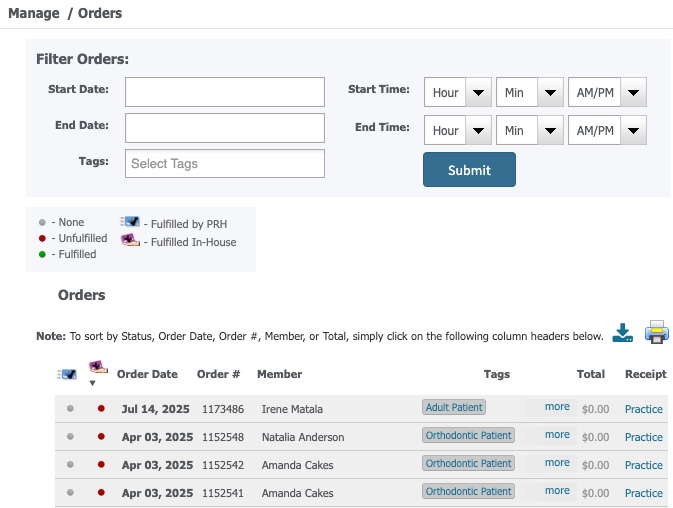Click Orthodontic Patient tag on order 1152542
Image resolution: width=673 pixels, height=508 pixels.
click(468, 463)
